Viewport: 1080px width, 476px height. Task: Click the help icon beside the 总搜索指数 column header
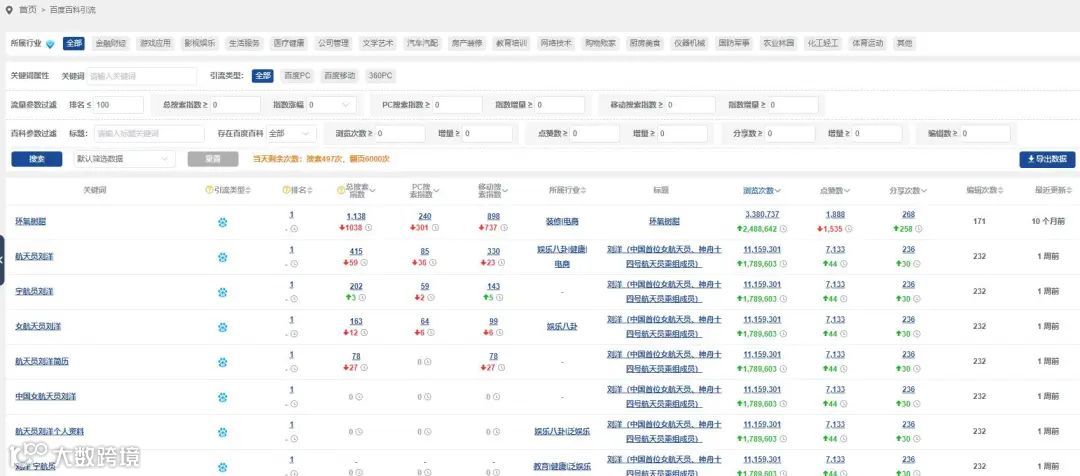(341, 190)
